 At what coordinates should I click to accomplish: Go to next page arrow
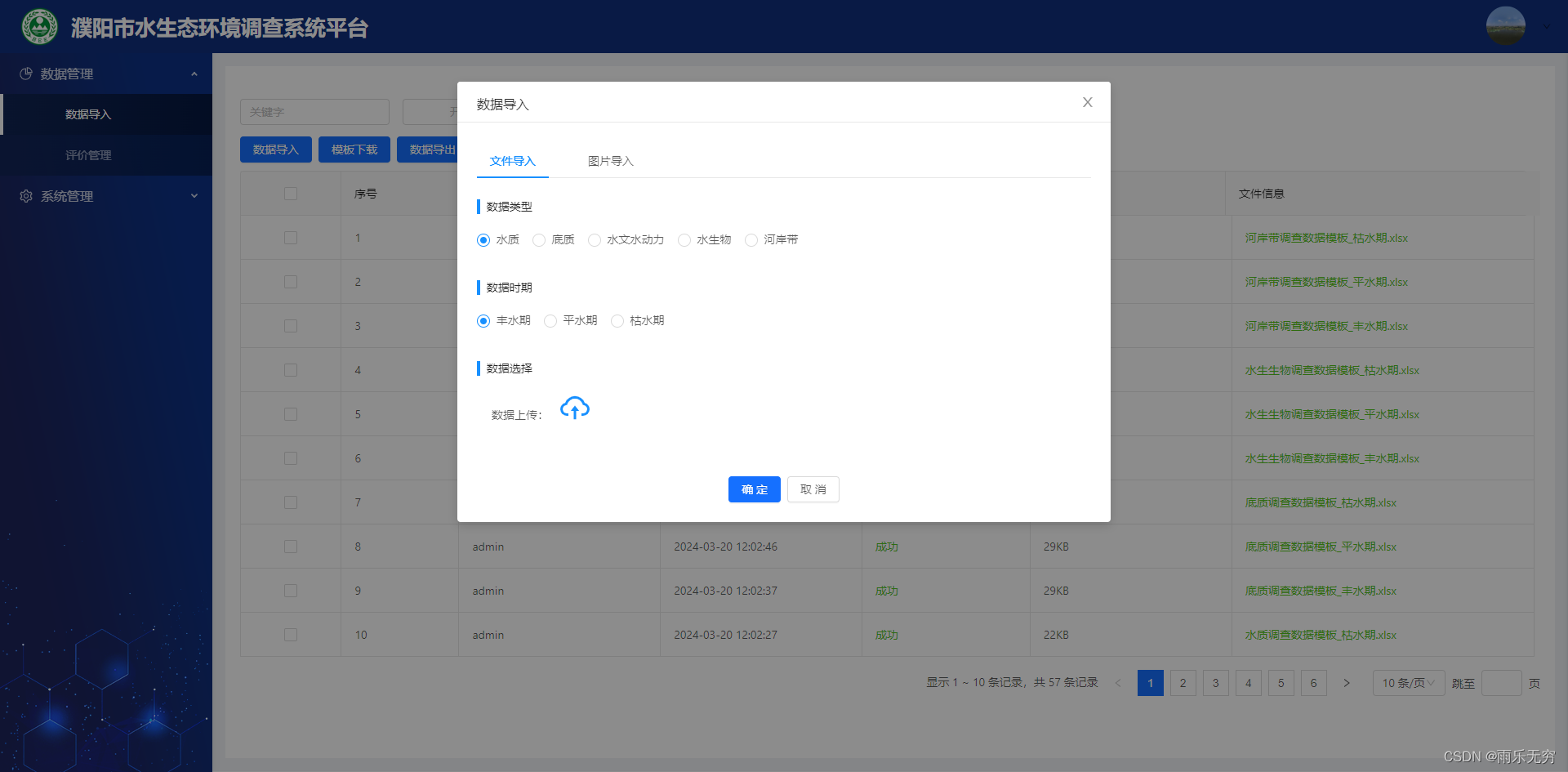(1347, 683)
